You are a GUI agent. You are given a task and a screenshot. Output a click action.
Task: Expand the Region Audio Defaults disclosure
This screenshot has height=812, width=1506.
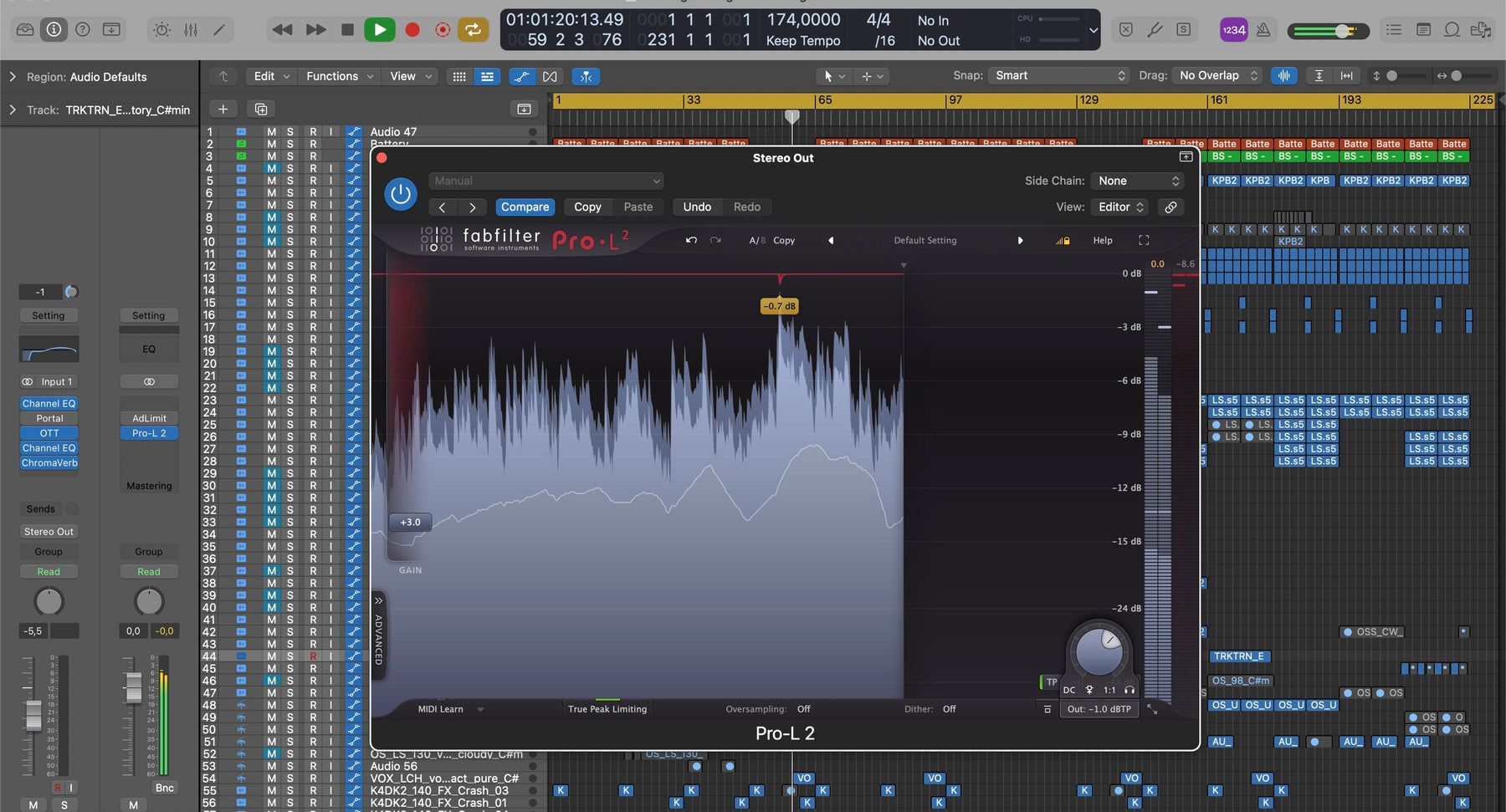click(x=13, y=77)
